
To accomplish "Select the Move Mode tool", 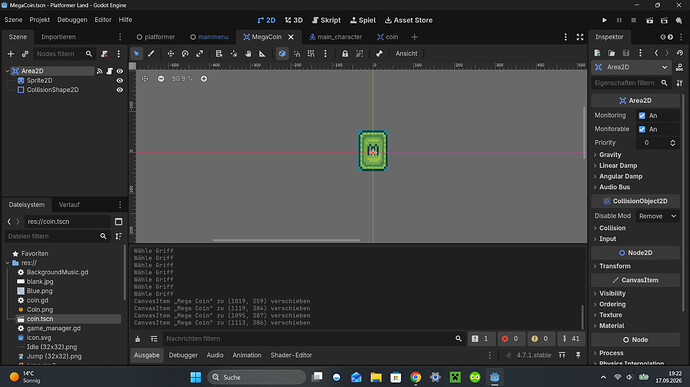I will click(x=170, y=54).
